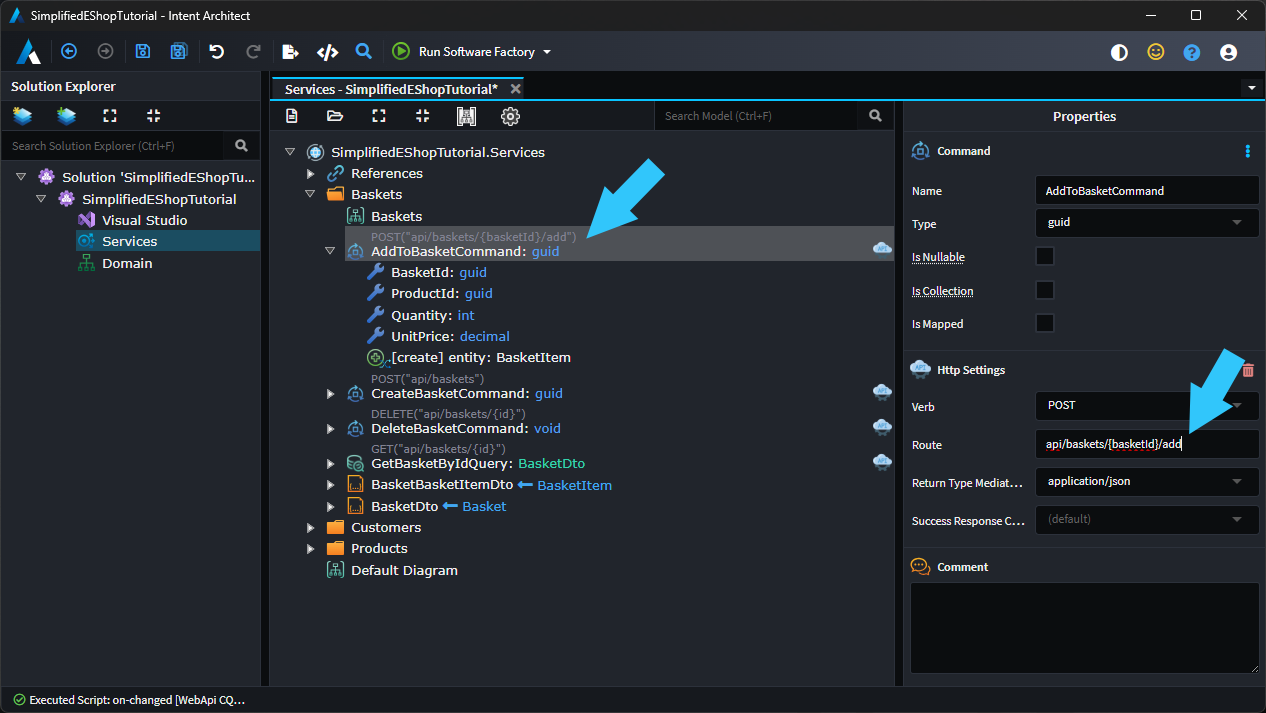Collapse the Baskets folder
The width and height of the screenshot is (1266, 713).
coord(310,195)
